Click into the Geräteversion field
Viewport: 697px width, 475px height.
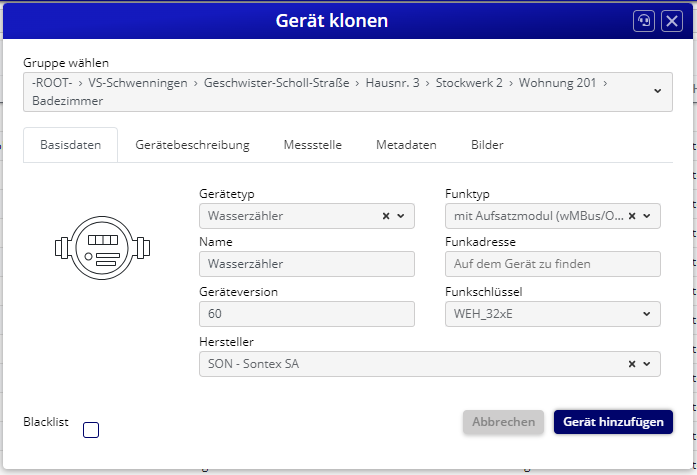306,314
